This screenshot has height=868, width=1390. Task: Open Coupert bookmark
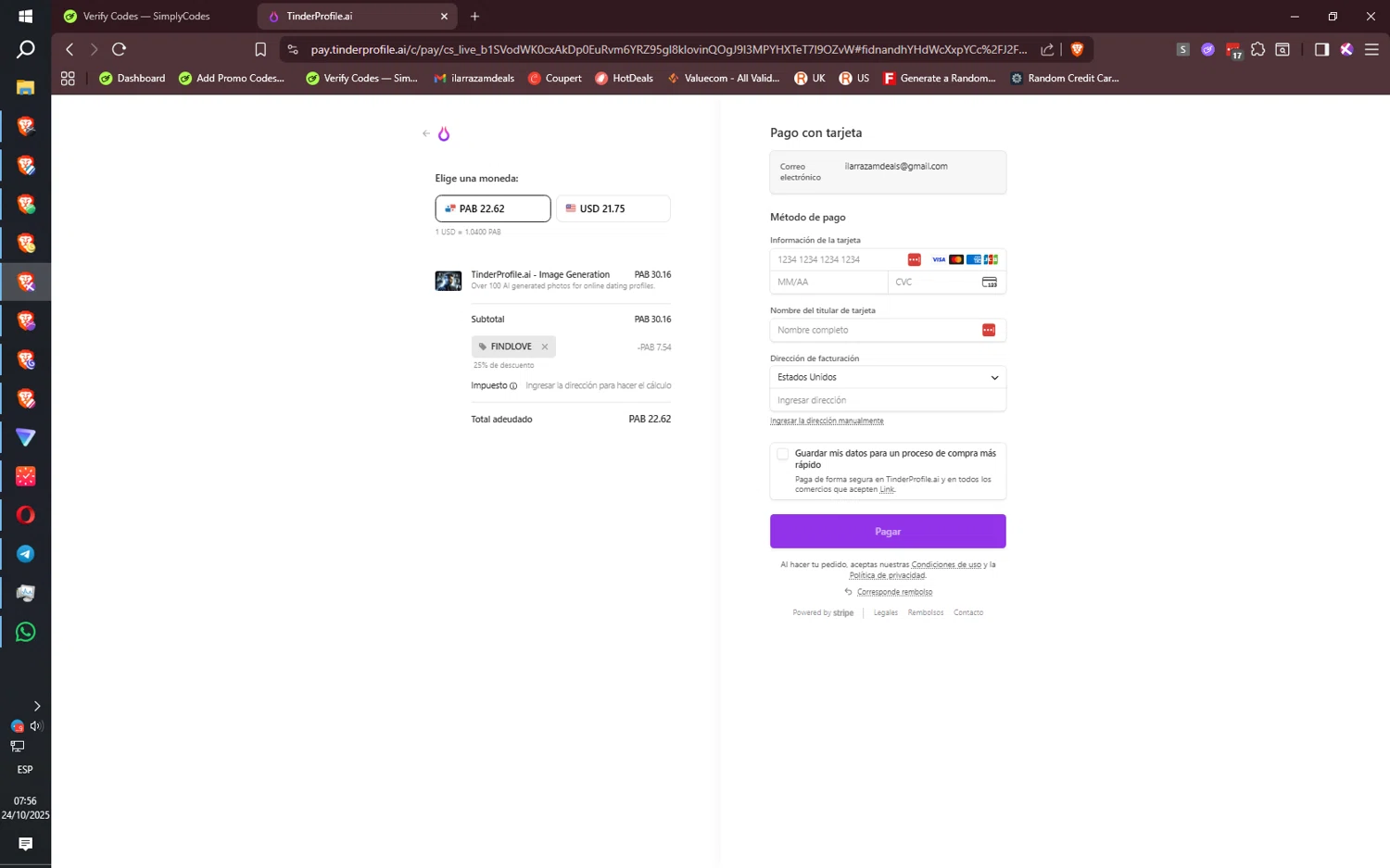[x=554, y=79]
